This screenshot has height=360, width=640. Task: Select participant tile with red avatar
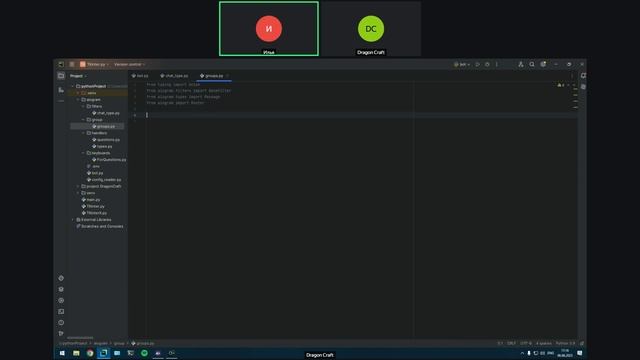click(x=269, y=29)
